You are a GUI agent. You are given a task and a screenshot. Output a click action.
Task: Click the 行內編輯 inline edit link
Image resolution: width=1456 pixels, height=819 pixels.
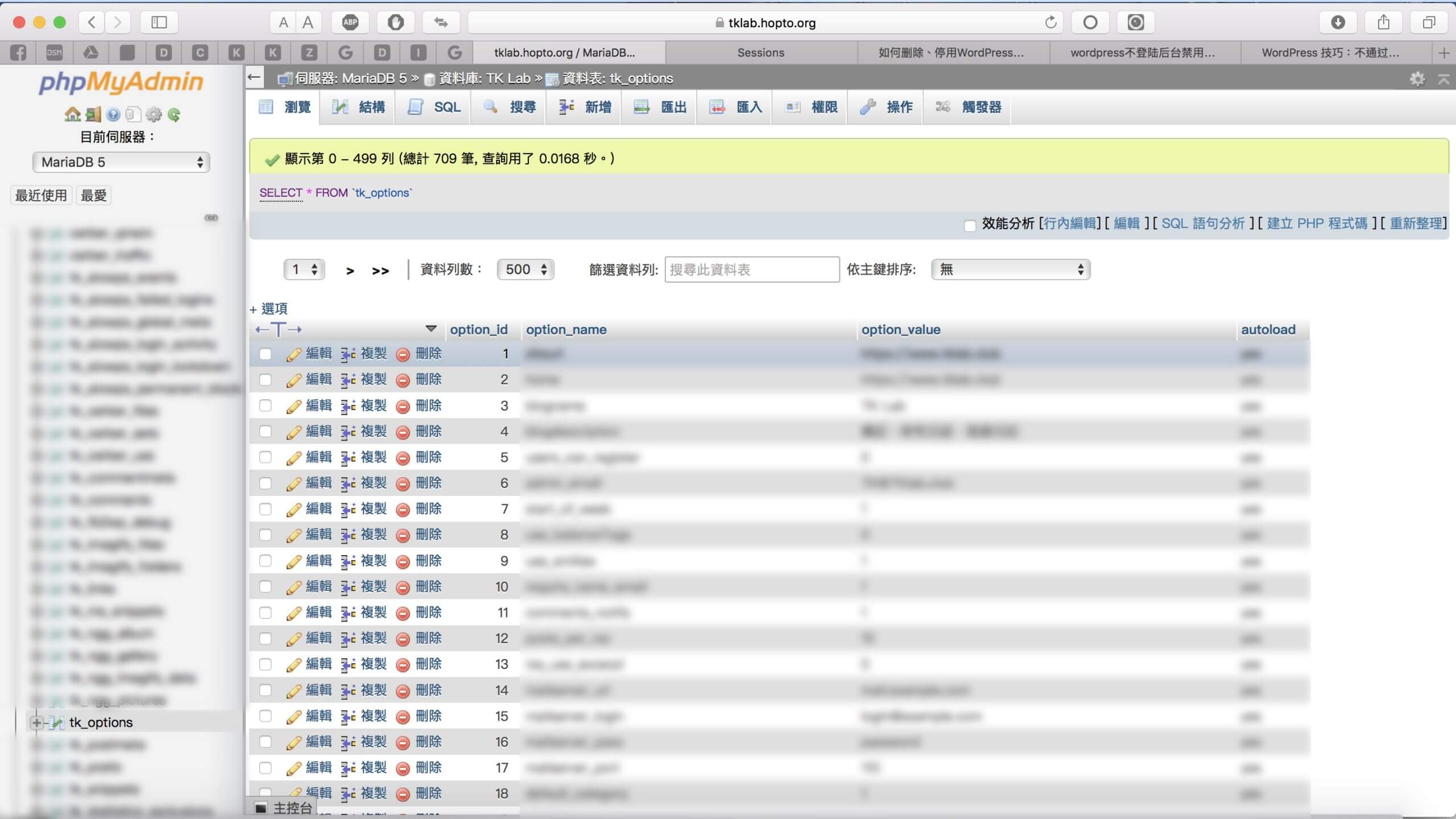[x=1069, y=223]
